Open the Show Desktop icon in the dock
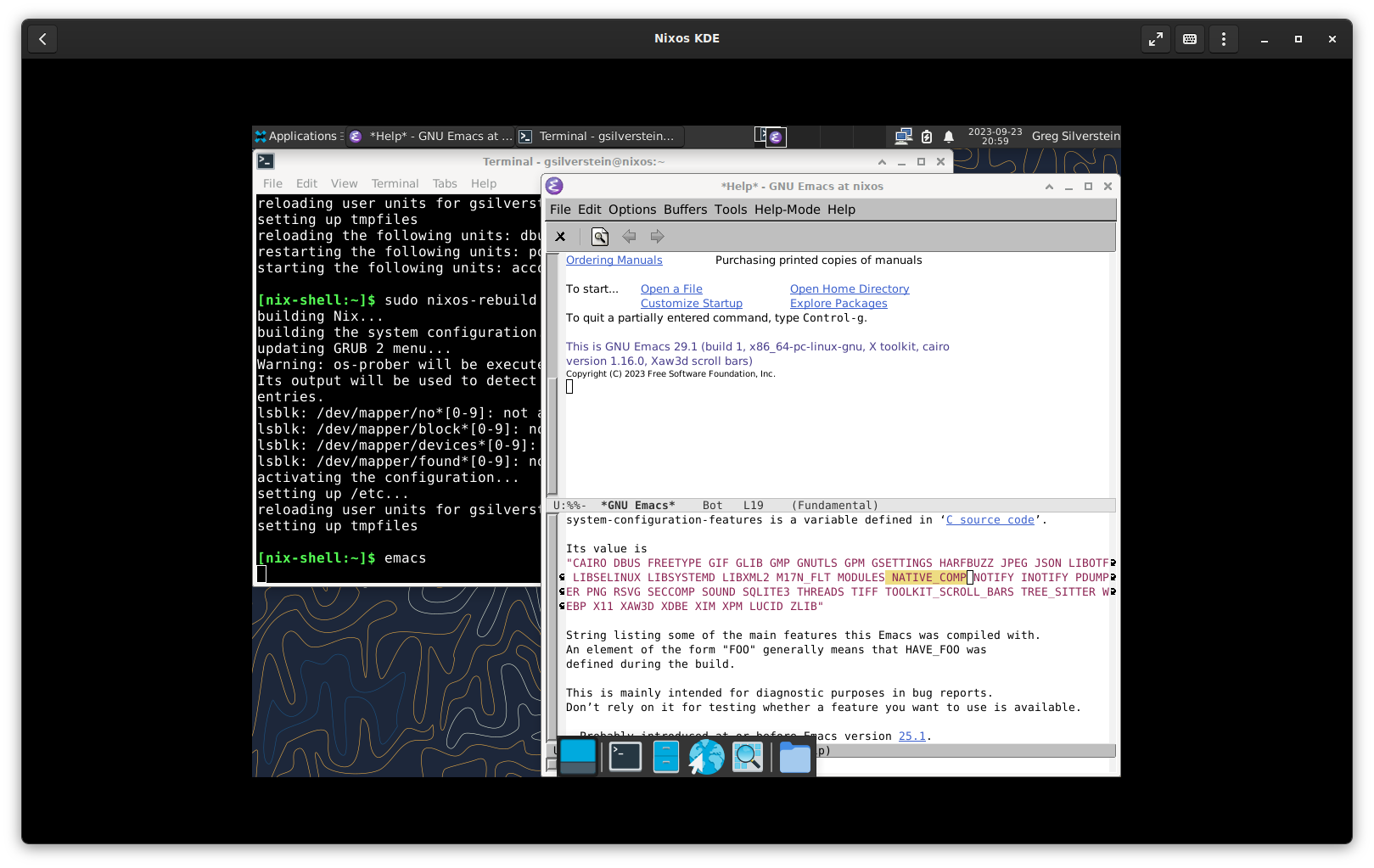 [578, 757]
